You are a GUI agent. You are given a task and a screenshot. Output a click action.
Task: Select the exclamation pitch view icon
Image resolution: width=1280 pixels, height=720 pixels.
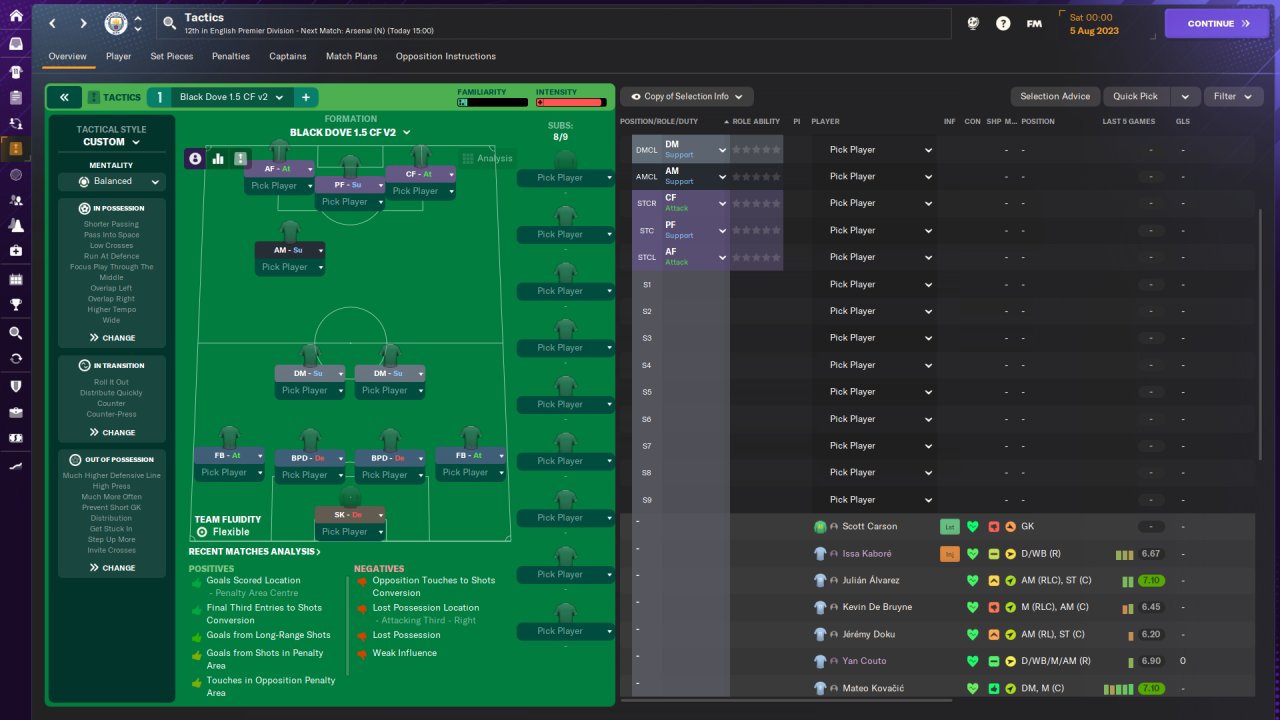coord(240,158)
